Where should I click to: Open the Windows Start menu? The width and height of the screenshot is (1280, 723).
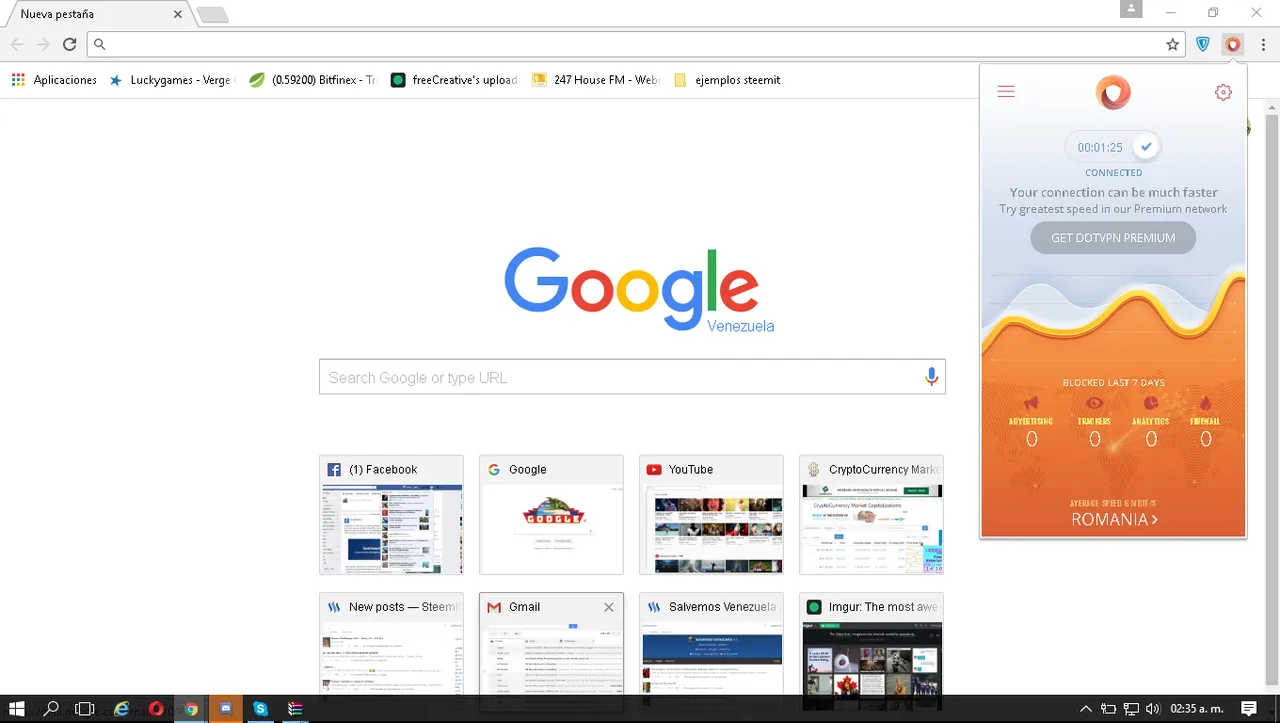pyautogui.click(x=17, y=709)
